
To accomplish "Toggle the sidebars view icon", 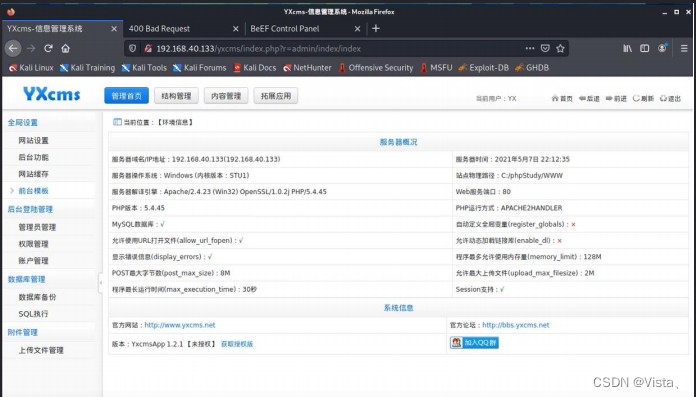I will pos(645,48).
